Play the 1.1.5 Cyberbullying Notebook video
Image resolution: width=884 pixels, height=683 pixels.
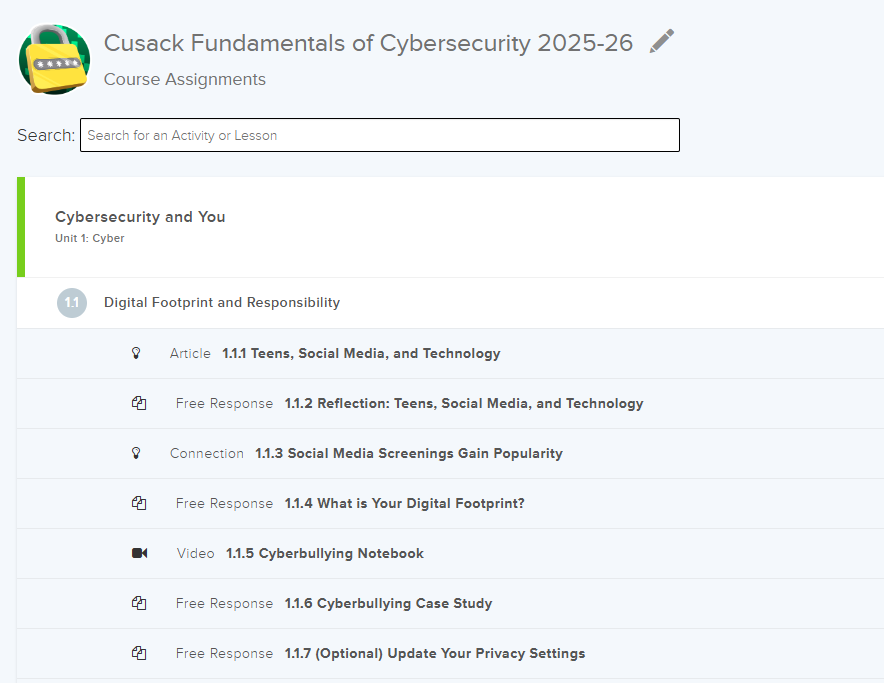coord(324,553)
